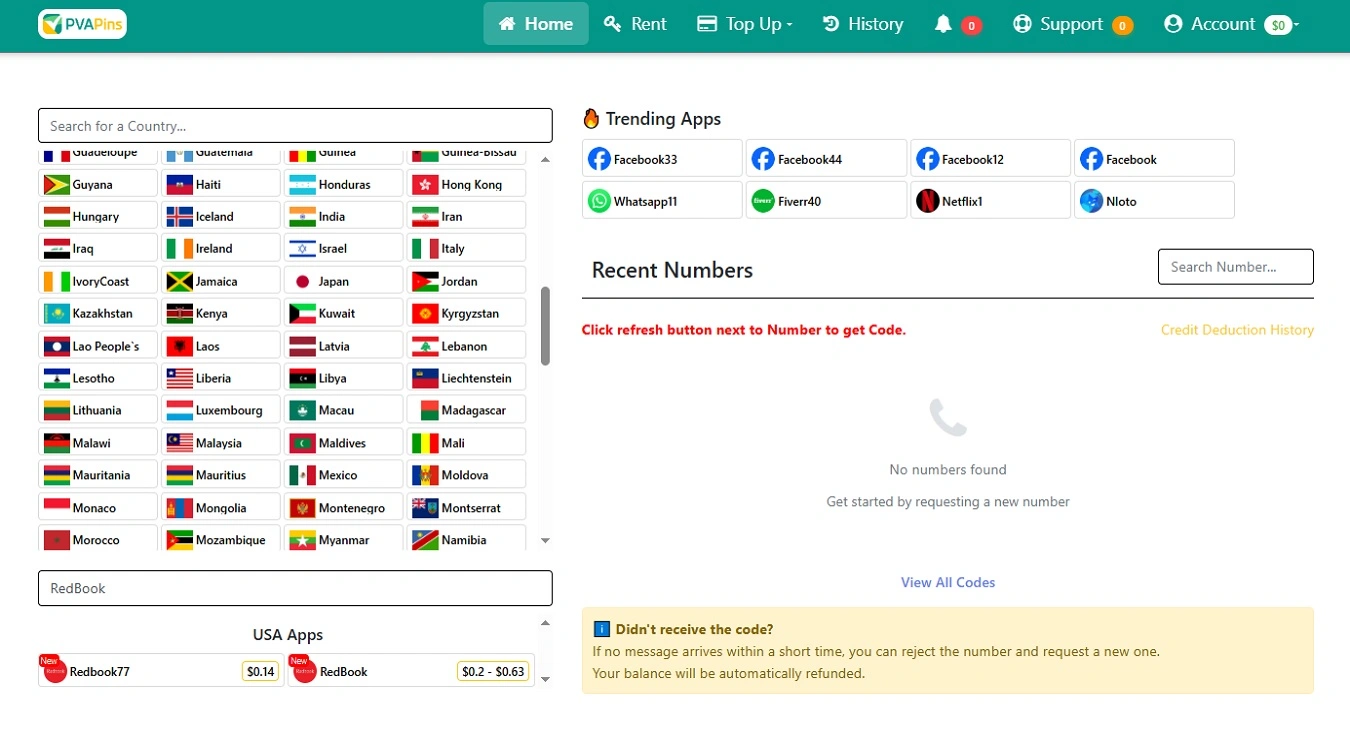Choose Guyana from the country list

pyautogui.click(x=98, y=184)
